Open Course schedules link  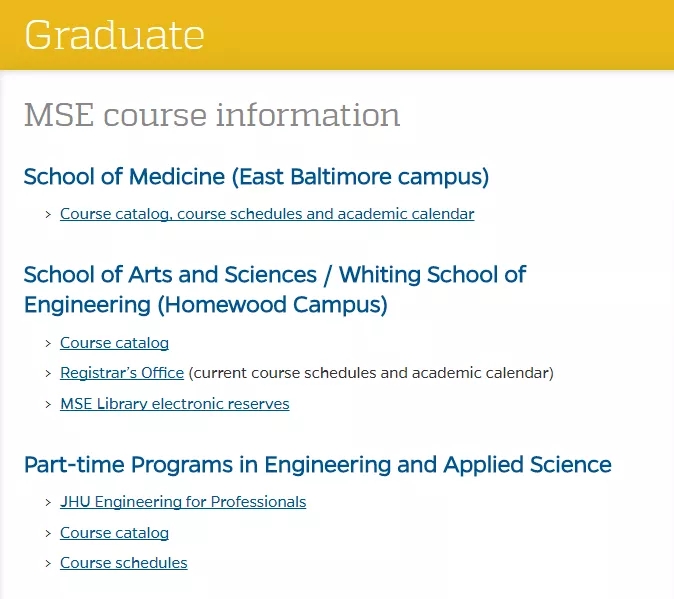tap(124, 563)
